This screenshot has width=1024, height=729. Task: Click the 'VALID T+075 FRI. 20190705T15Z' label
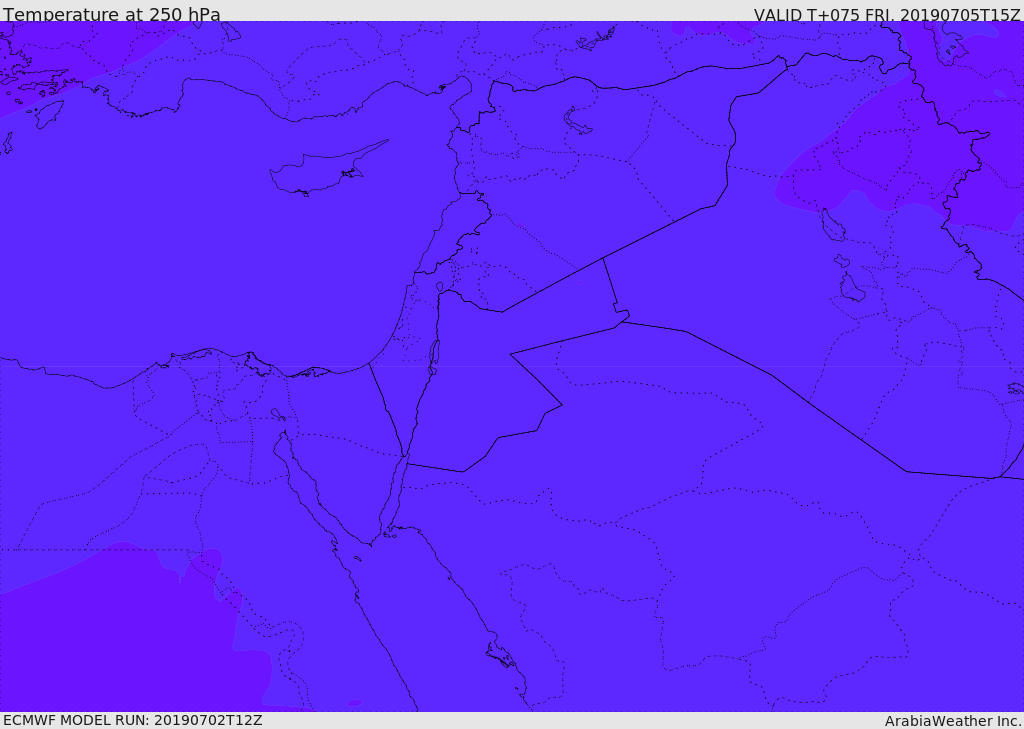(887, 15)
